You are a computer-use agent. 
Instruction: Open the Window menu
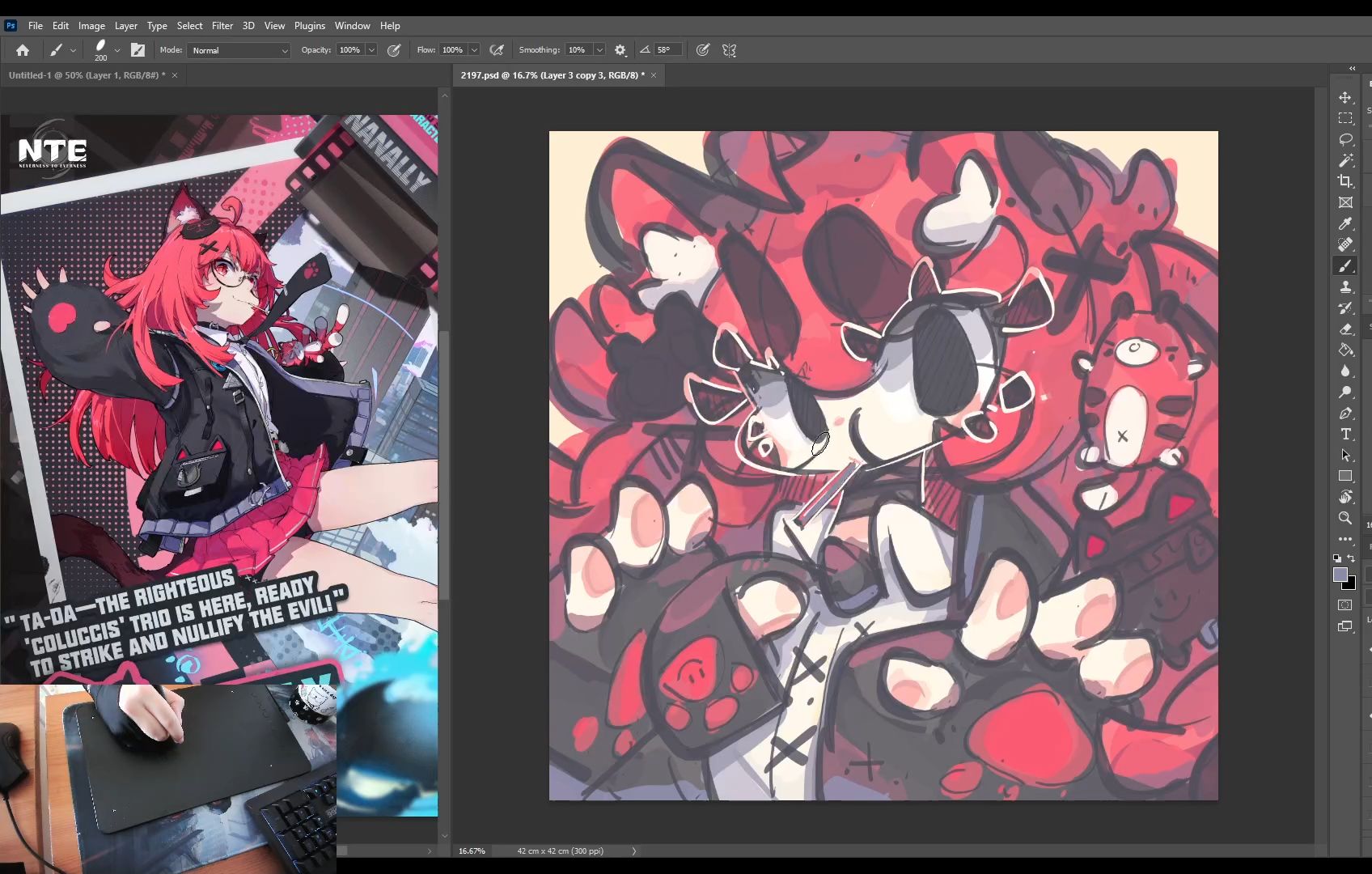click(352, 26)
